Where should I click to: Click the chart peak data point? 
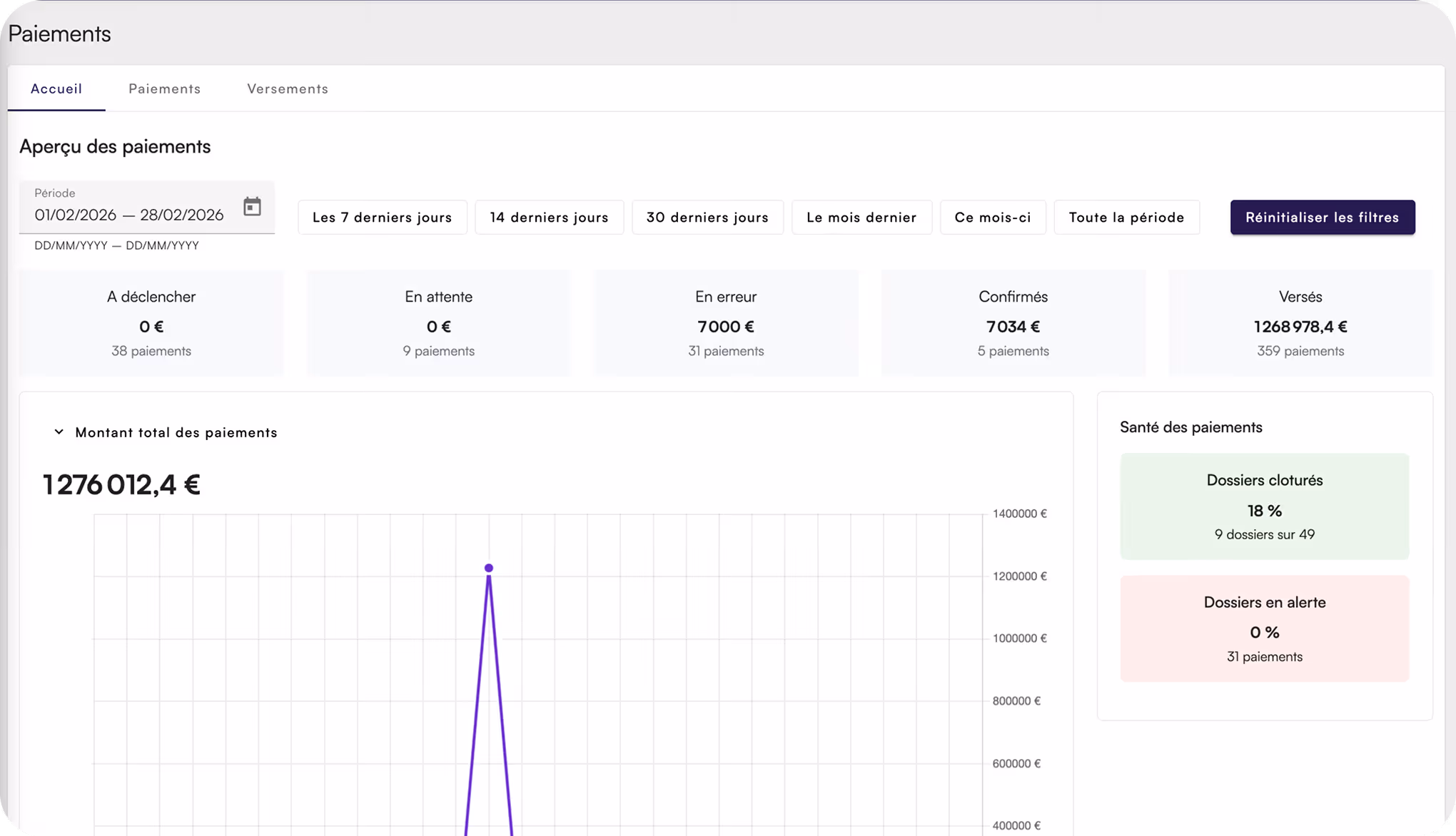pyautogui.click(x=489, y=569)
